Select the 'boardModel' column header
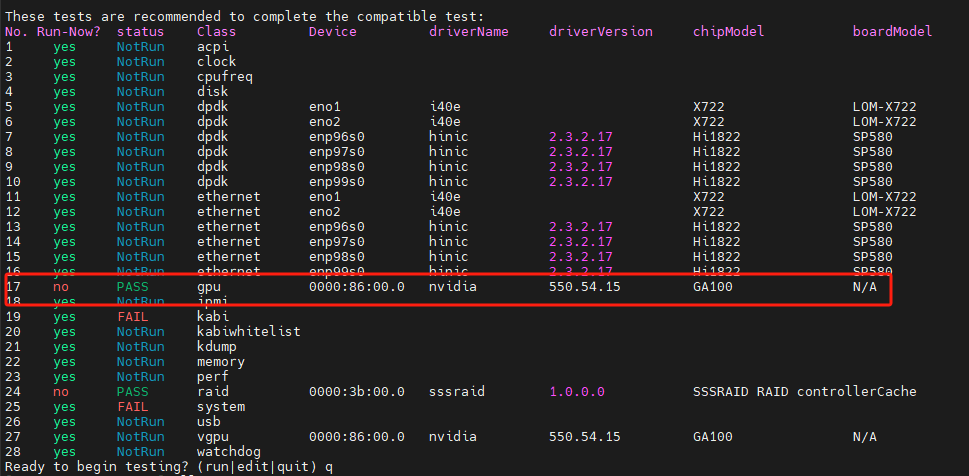This screenshot has height=476, width=969. click(892, 31)
